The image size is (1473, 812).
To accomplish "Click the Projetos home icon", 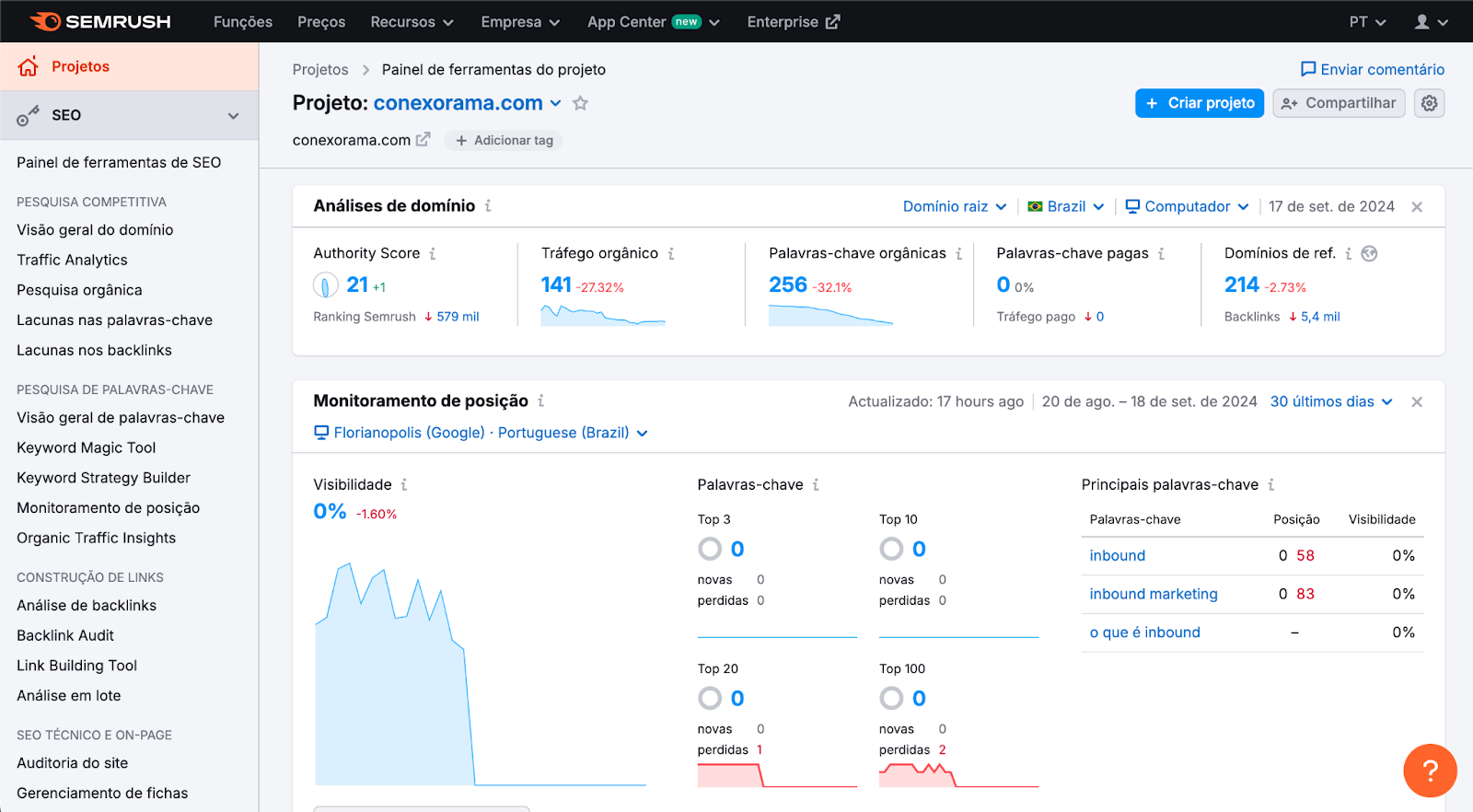I will tap(29, 66).
